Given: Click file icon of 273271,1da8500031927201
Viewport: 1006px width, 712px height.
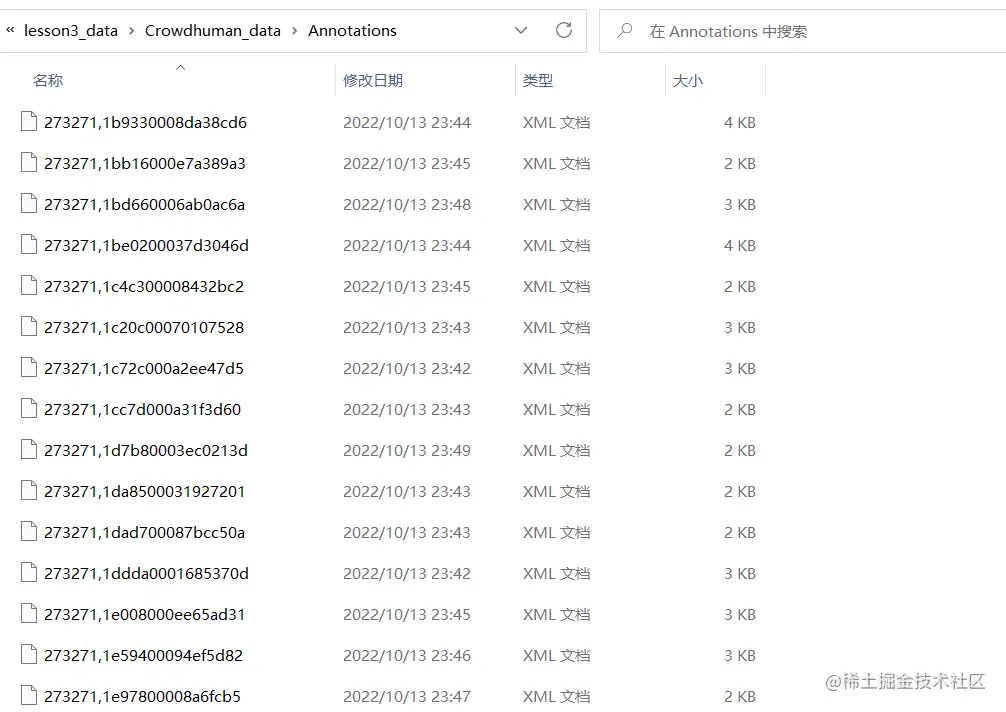Looking at the screenshot, I should point(29,491).
